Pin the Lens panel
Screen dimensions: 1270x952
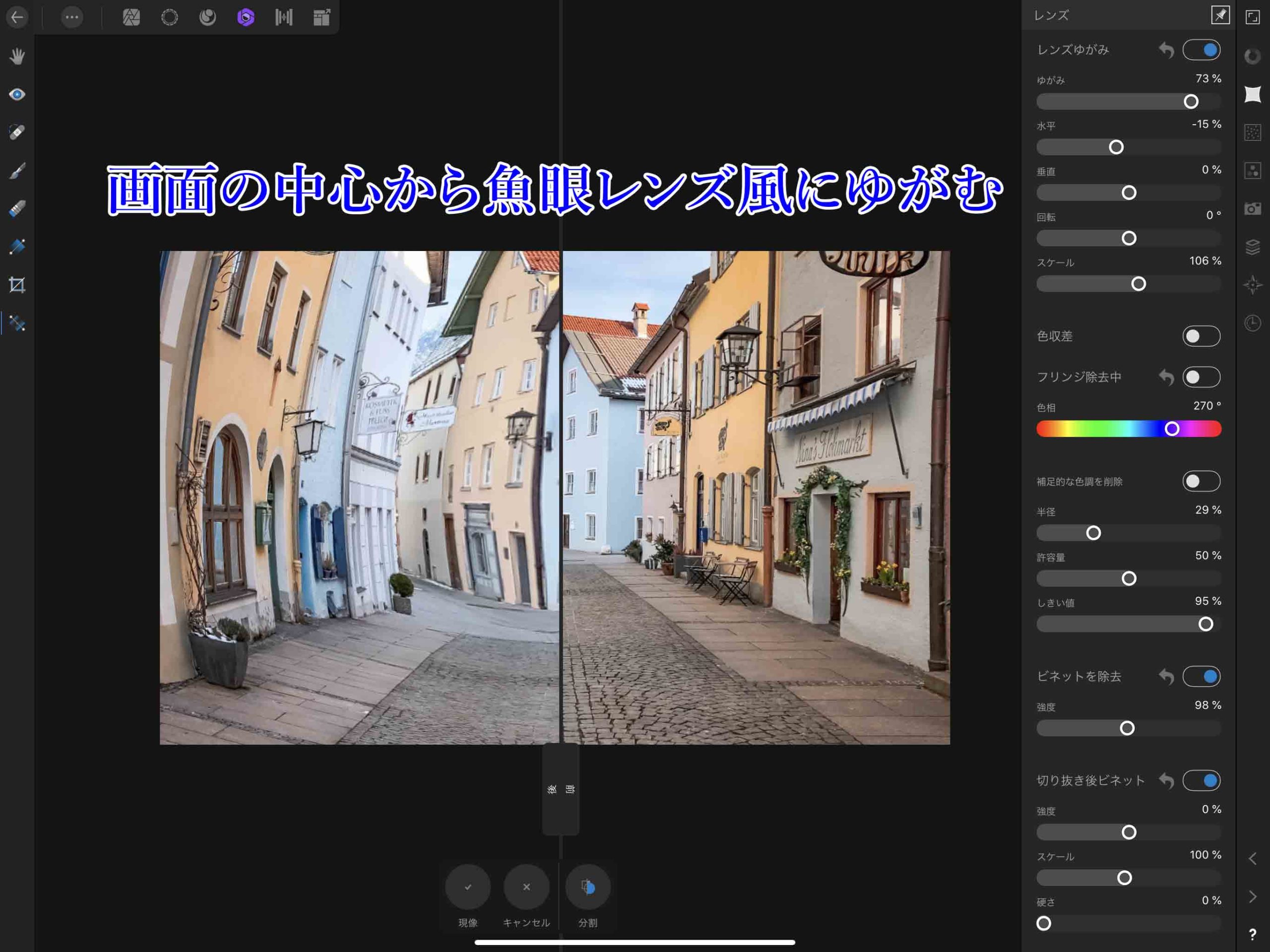(1220, 15)
